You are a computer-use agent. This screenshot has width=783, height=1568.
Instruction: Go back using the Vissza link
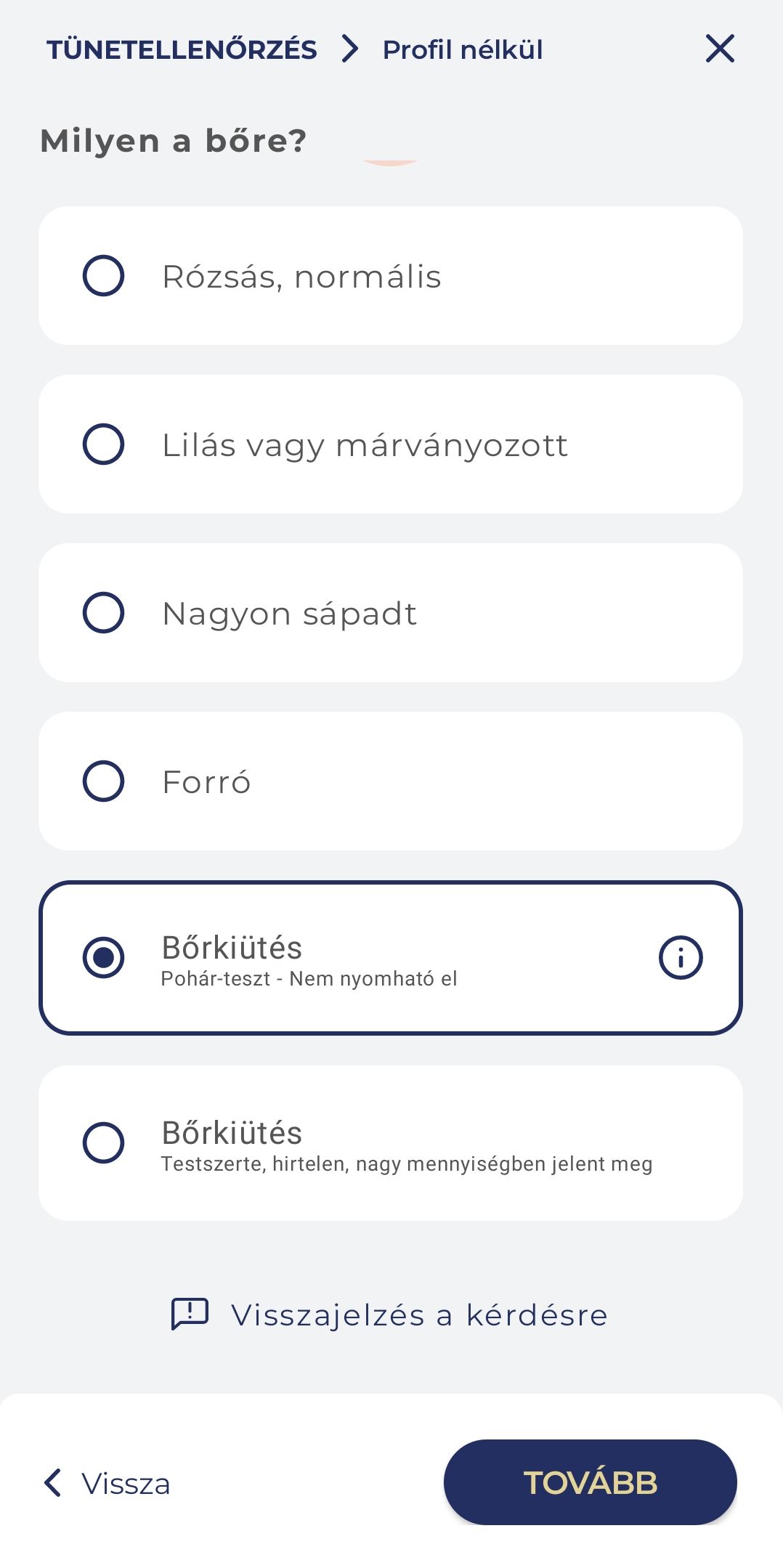pos(125,1484)
